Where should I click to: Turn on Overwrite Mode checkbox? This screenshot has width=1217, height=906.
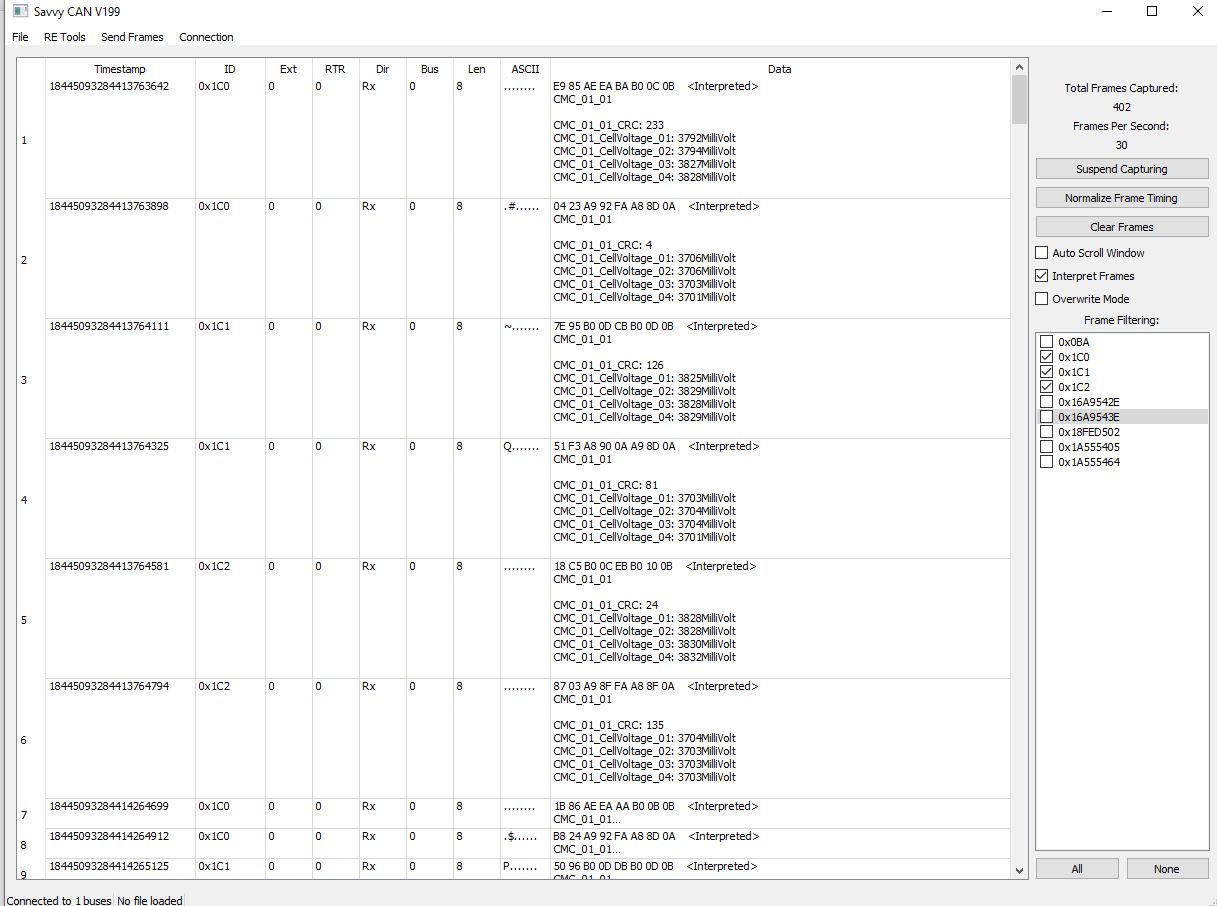[x=1042, y=299]
